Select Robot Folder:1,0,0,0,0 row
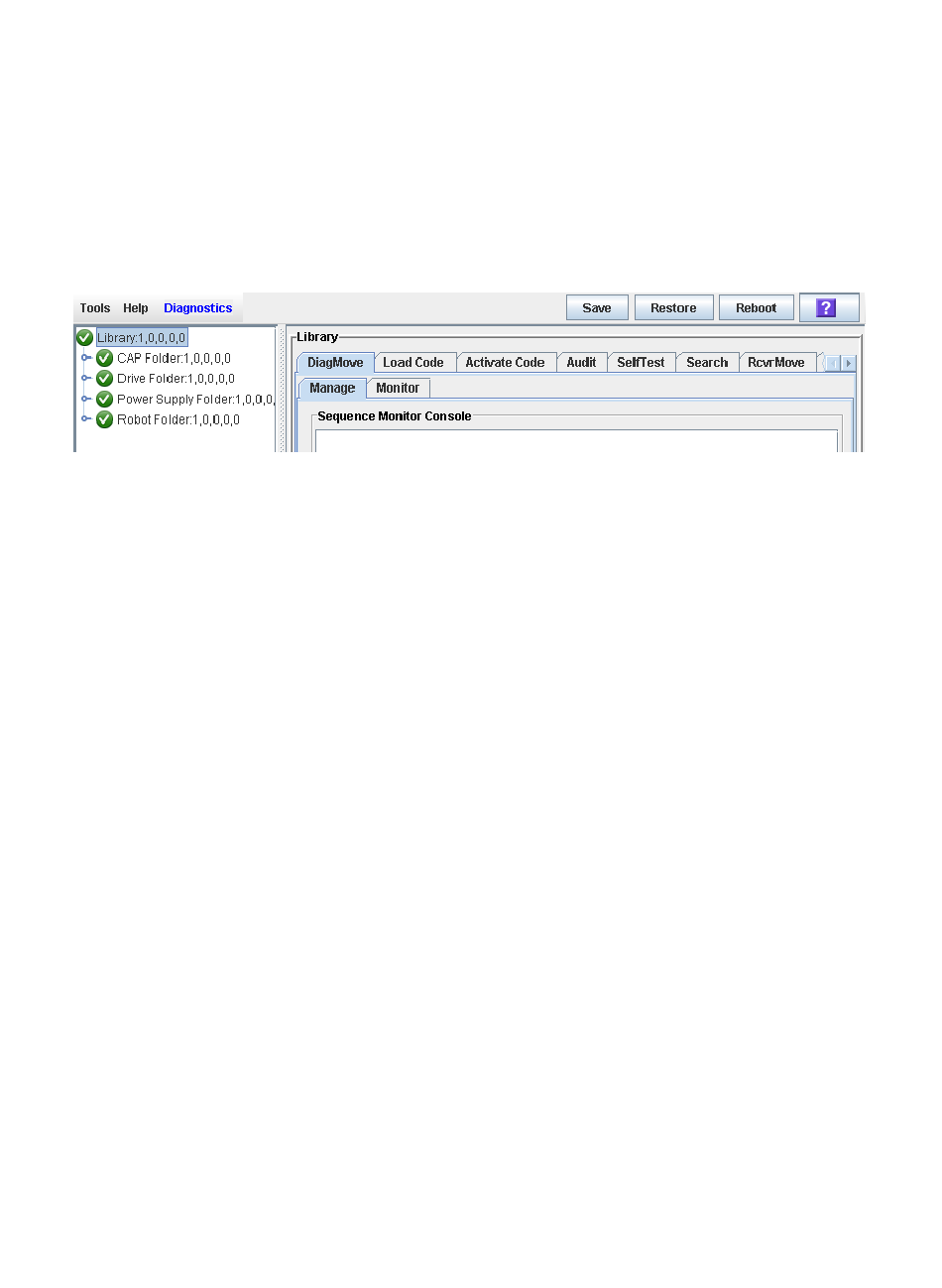 tap(178, 419)
